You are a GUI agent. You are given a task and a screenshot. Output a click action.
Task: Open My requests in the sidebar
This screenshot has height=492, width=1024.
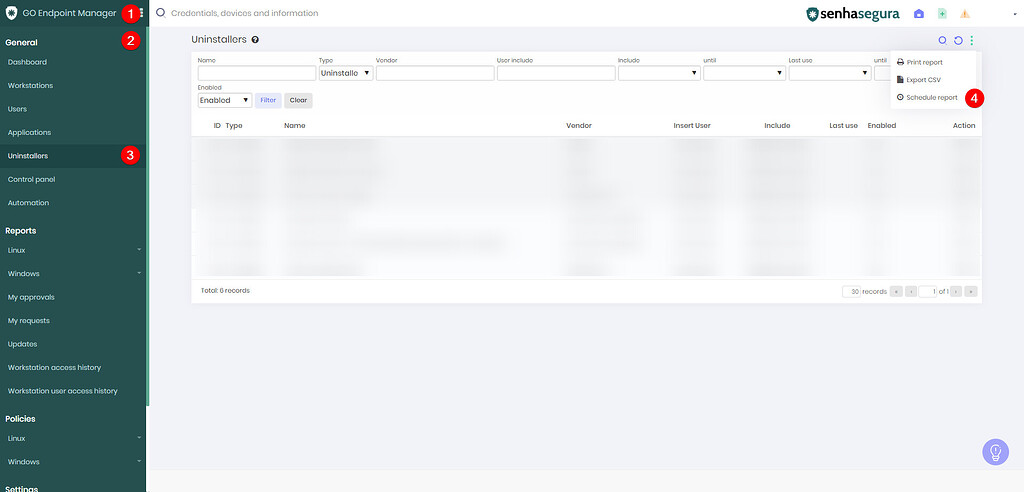click(29, 321)
